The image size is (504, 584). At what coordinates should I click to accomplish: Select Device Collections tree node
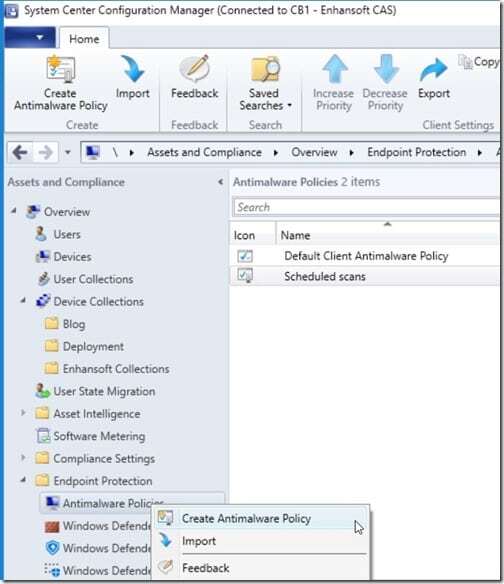(98, 301)
